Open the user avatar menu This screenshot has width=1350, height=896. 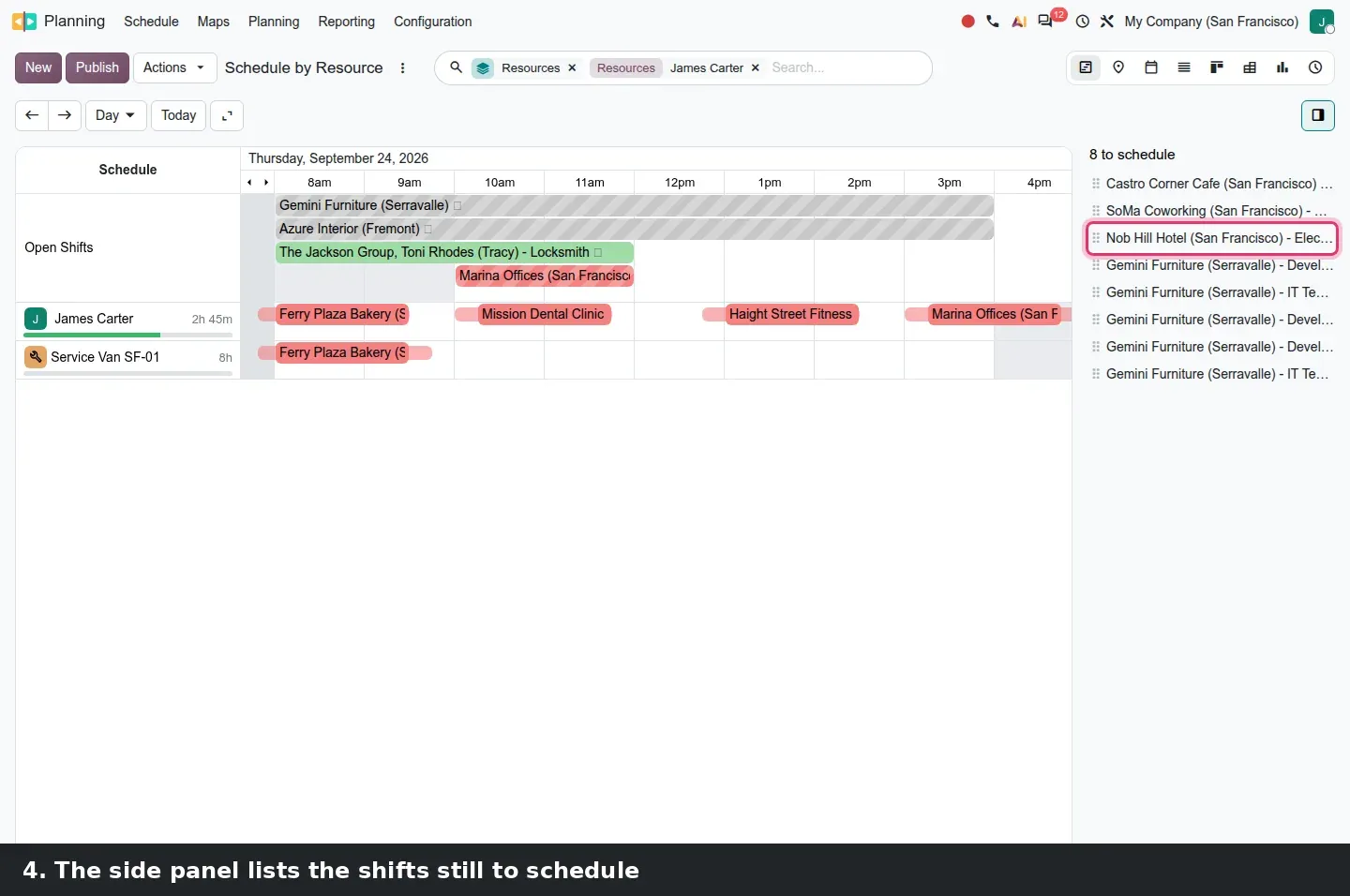pos(1322,22)
